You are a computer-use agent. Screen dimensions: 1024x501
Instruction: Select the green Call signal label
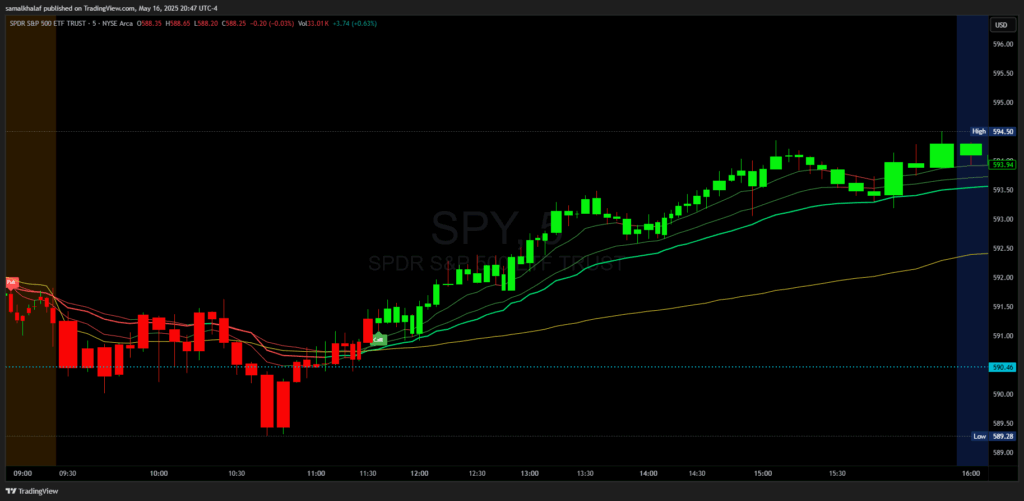[378, 340]
